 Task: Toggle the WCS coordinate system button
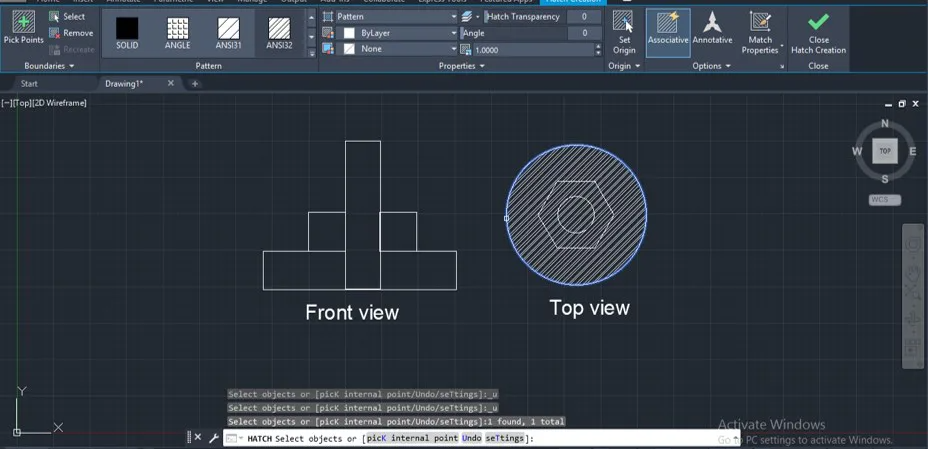coord(885,200)
